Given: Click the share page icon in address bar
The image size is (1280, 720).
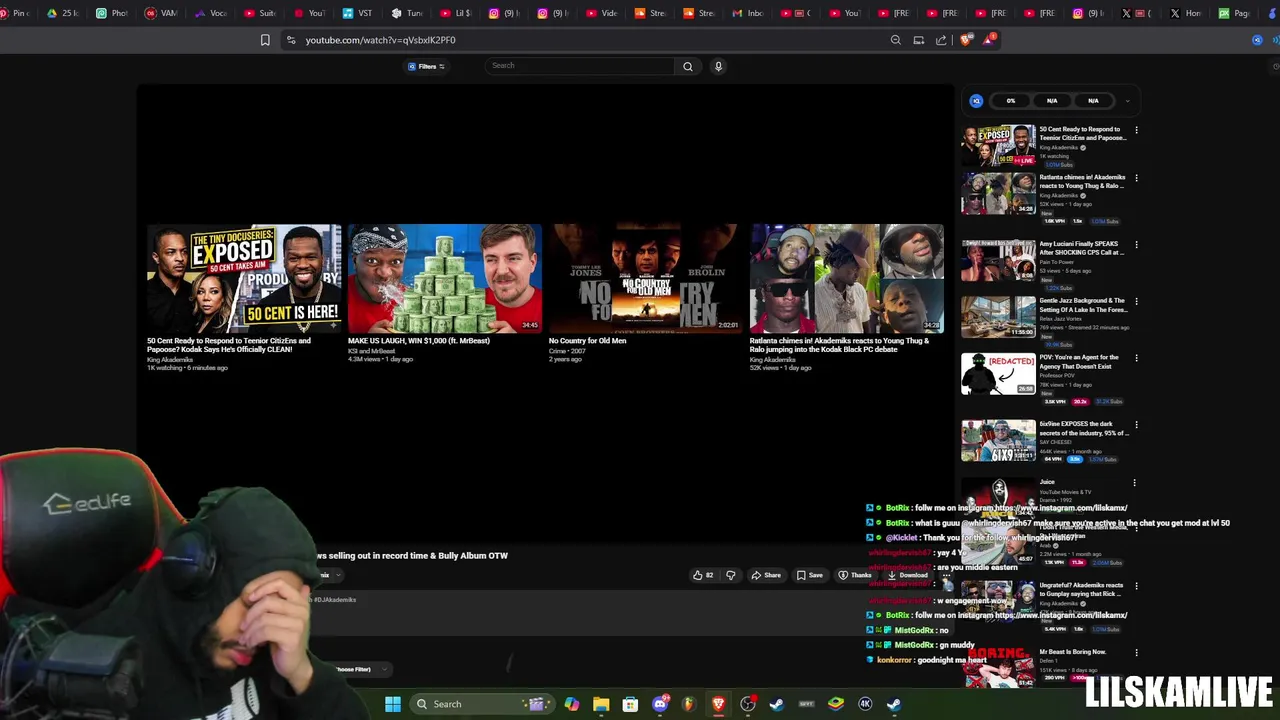Looking at the screenshot, I should tap(941, 40).
